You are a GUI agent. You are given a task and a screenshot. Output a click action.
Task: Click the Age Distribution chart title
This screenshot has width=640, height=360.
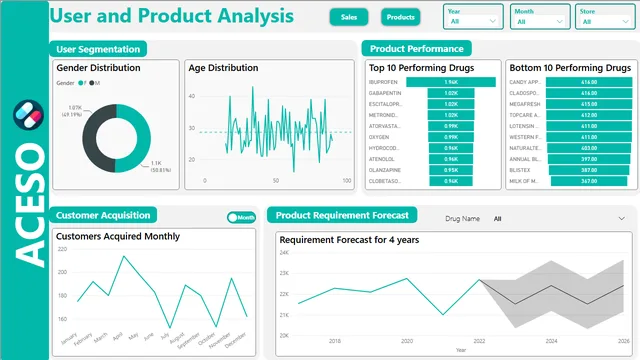coord(223,68)
